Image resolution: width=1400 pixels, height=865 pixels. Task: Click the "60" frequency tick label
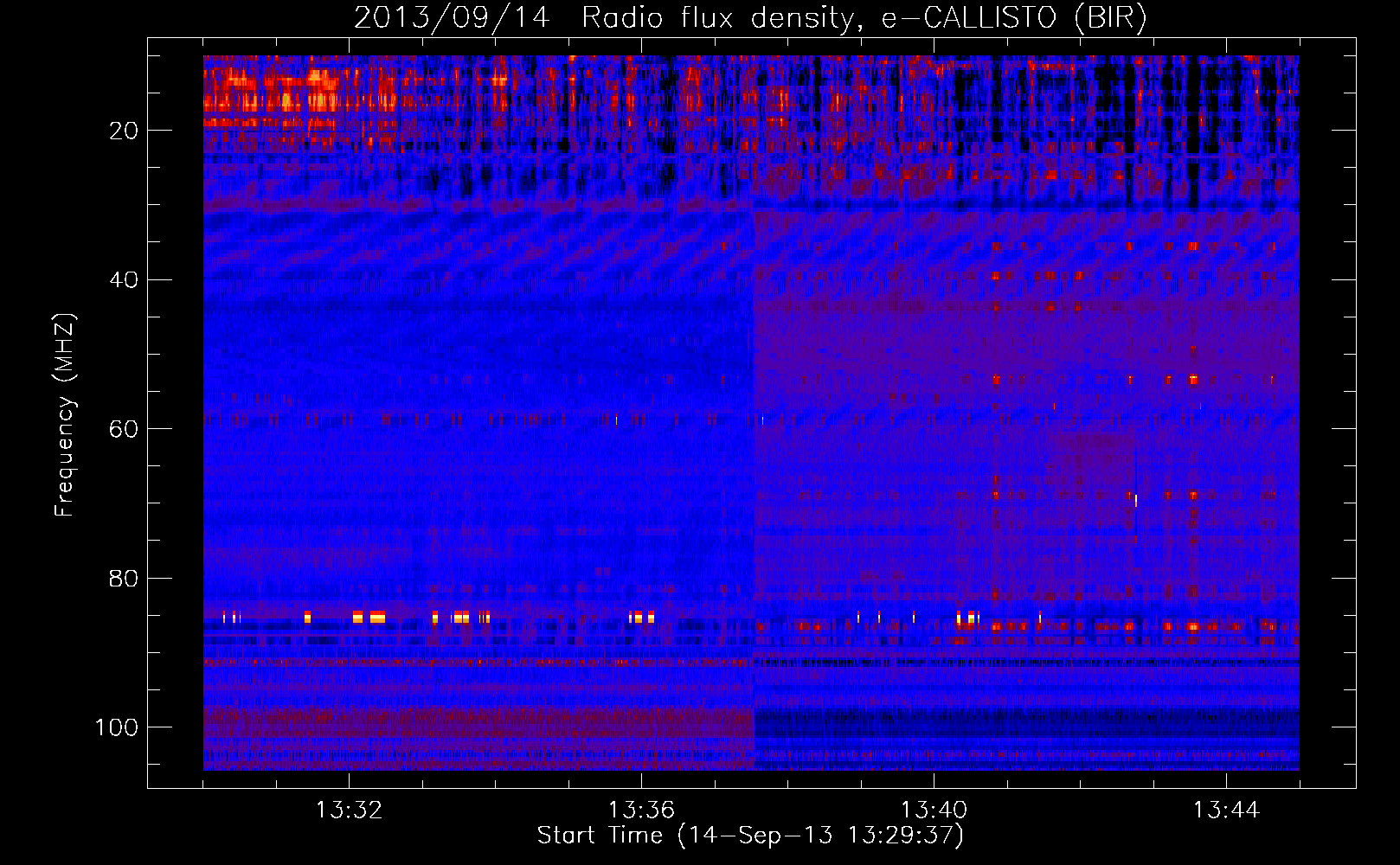point(125,429)
